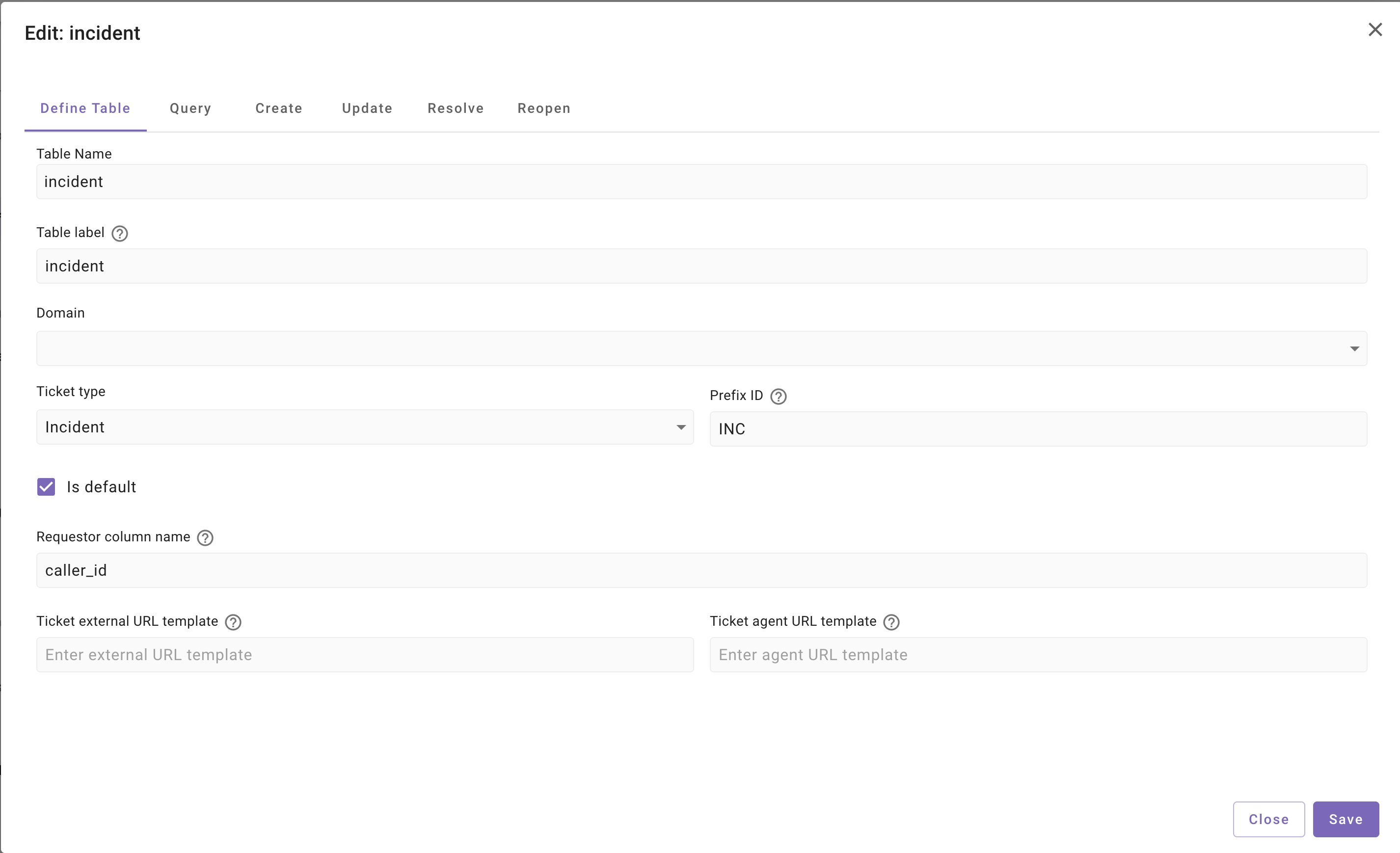1400x853 pixels.
Task: Go to the Update tab
Action: tap(367, 108)
